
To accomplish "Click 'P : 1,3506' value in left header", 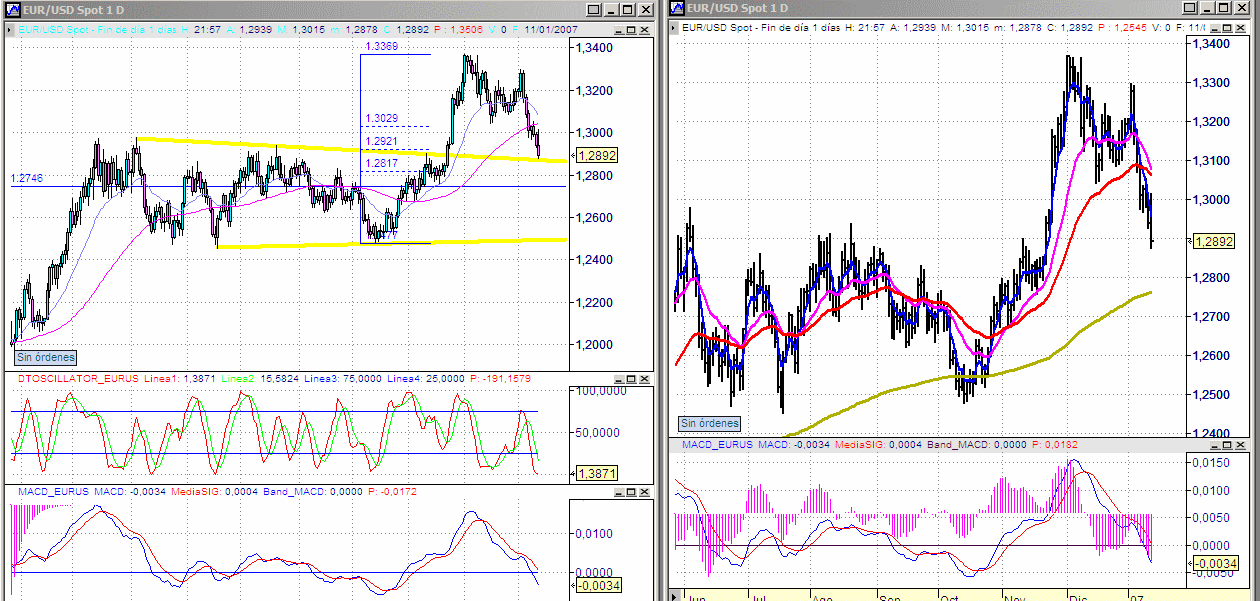I will click(460, 30).
